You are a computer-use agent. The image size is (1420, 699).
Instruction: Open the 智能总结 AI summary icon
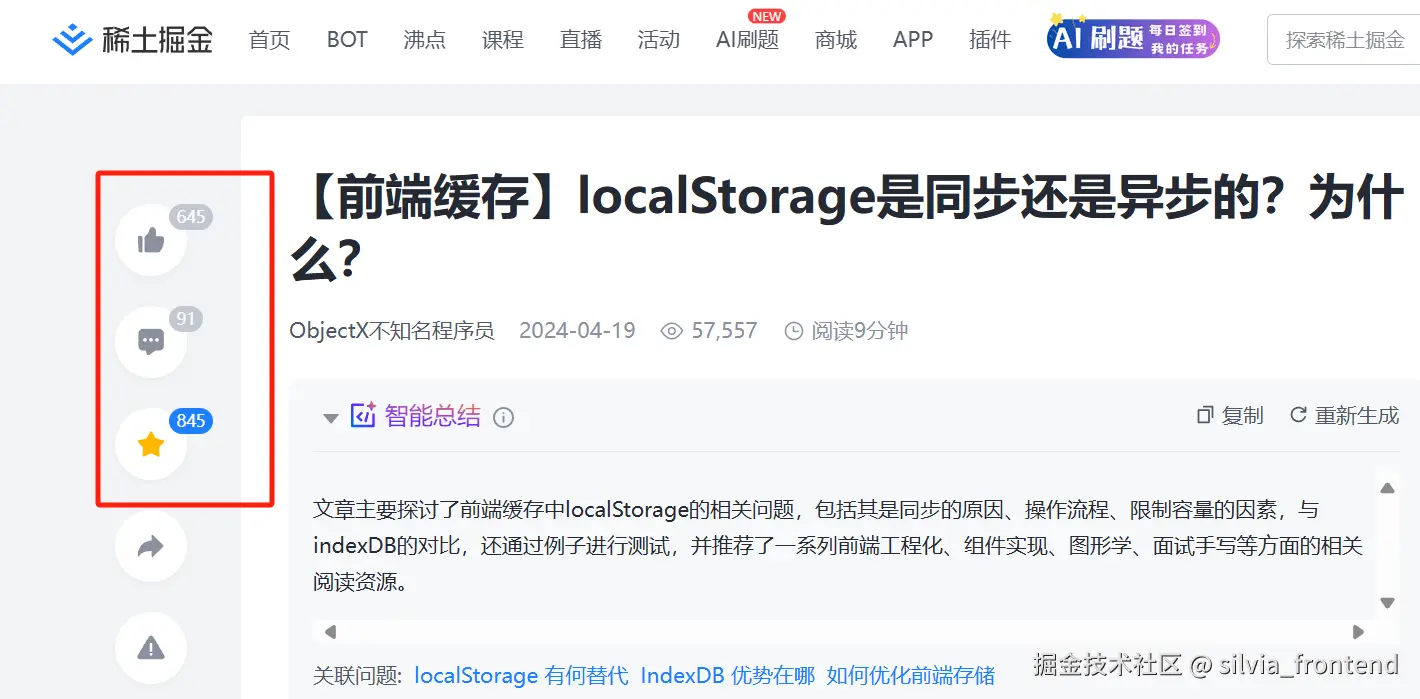pos(365,416)
